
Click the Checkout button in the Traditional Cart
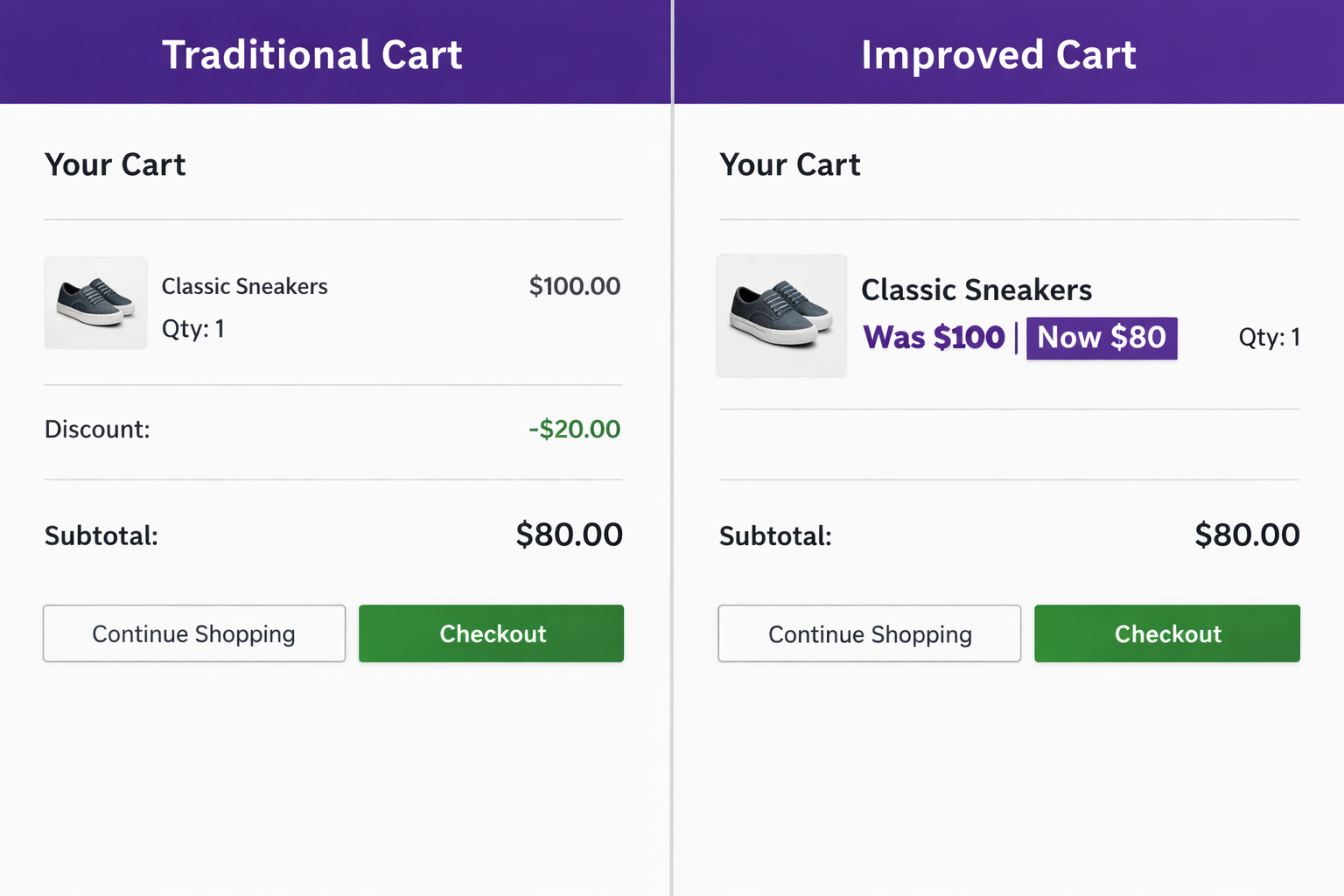pyautogui.click(x=491, y=633)
